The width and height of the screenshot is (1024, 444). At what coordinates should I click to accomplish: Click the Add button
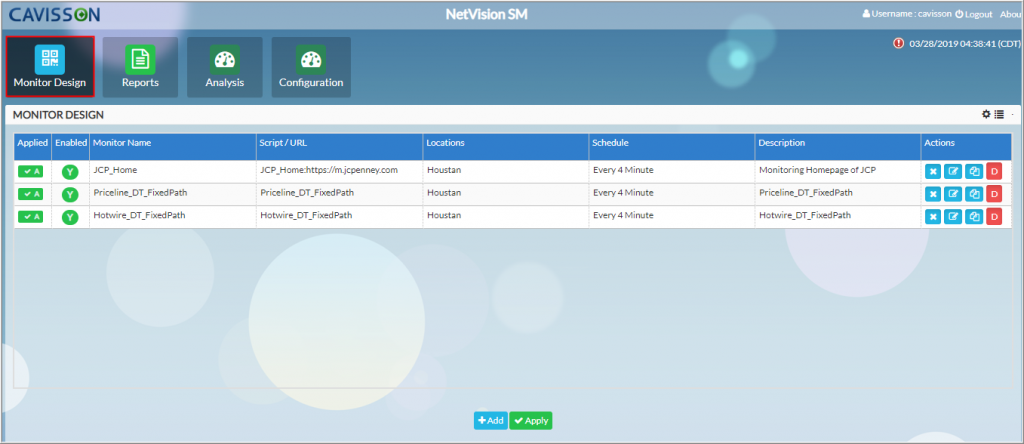490,421
